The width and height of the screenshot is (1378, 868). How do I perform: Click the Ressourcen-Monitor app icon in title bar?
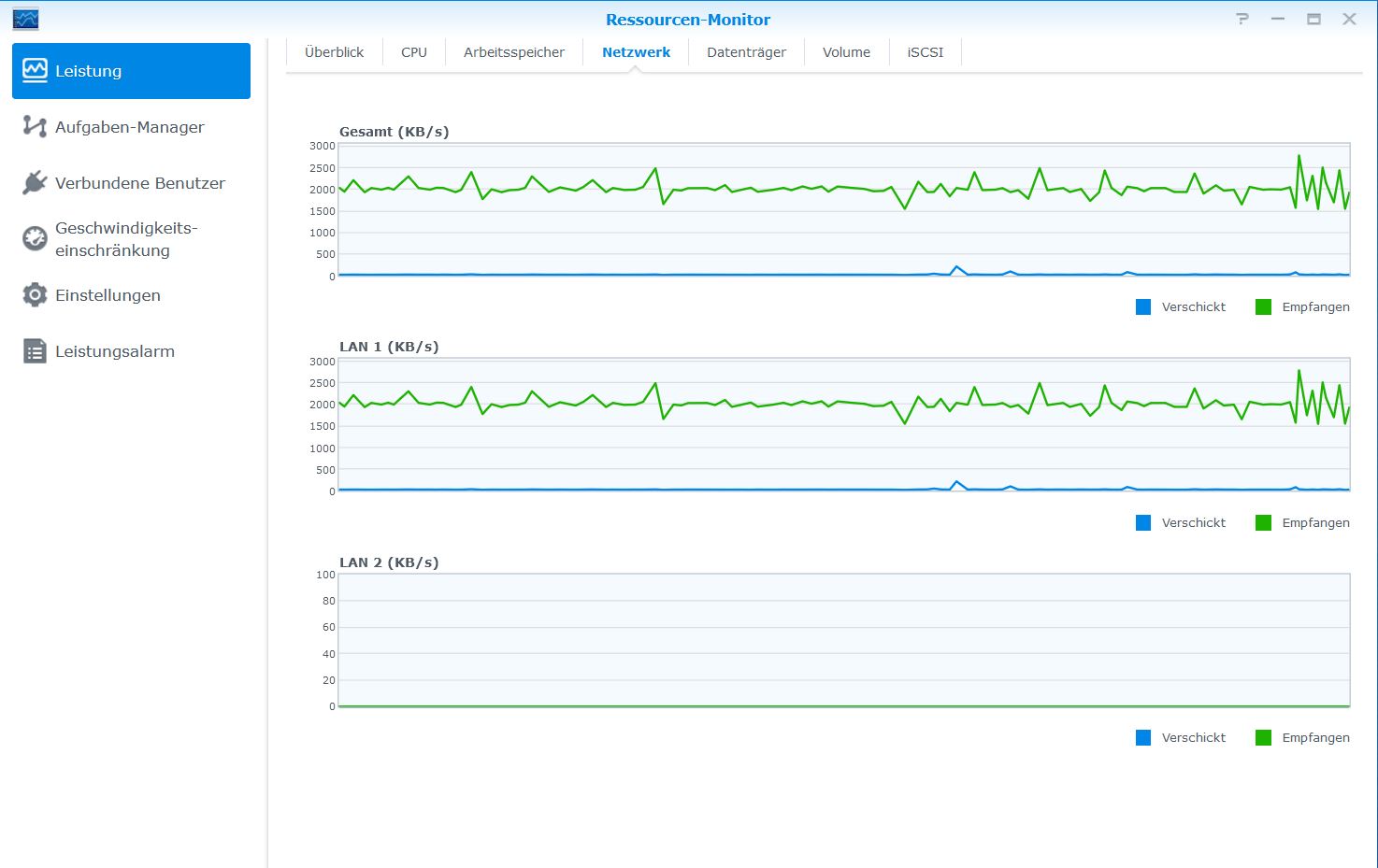coord(25,19)
